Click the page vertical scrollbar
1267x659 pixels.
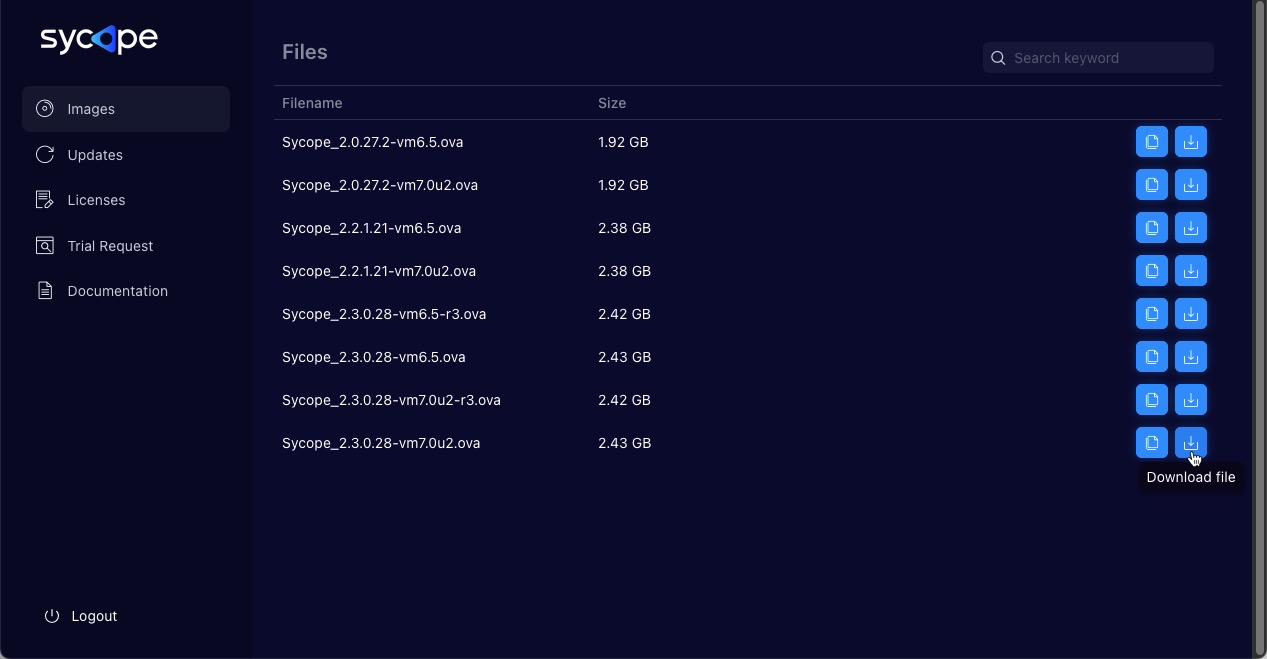click(x=1260, y=329)
